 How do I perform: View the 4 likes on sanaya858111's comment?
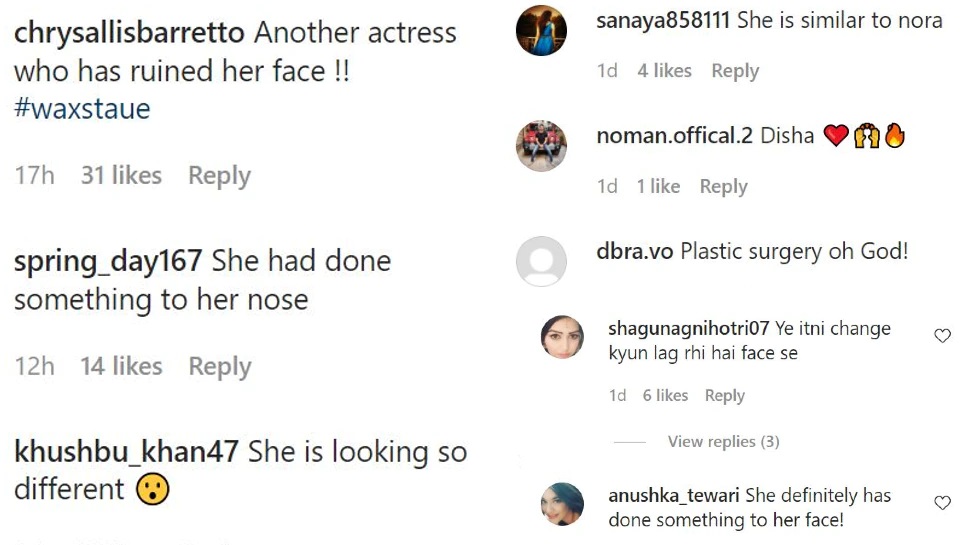pyautogui.click(x=664, y=71)
